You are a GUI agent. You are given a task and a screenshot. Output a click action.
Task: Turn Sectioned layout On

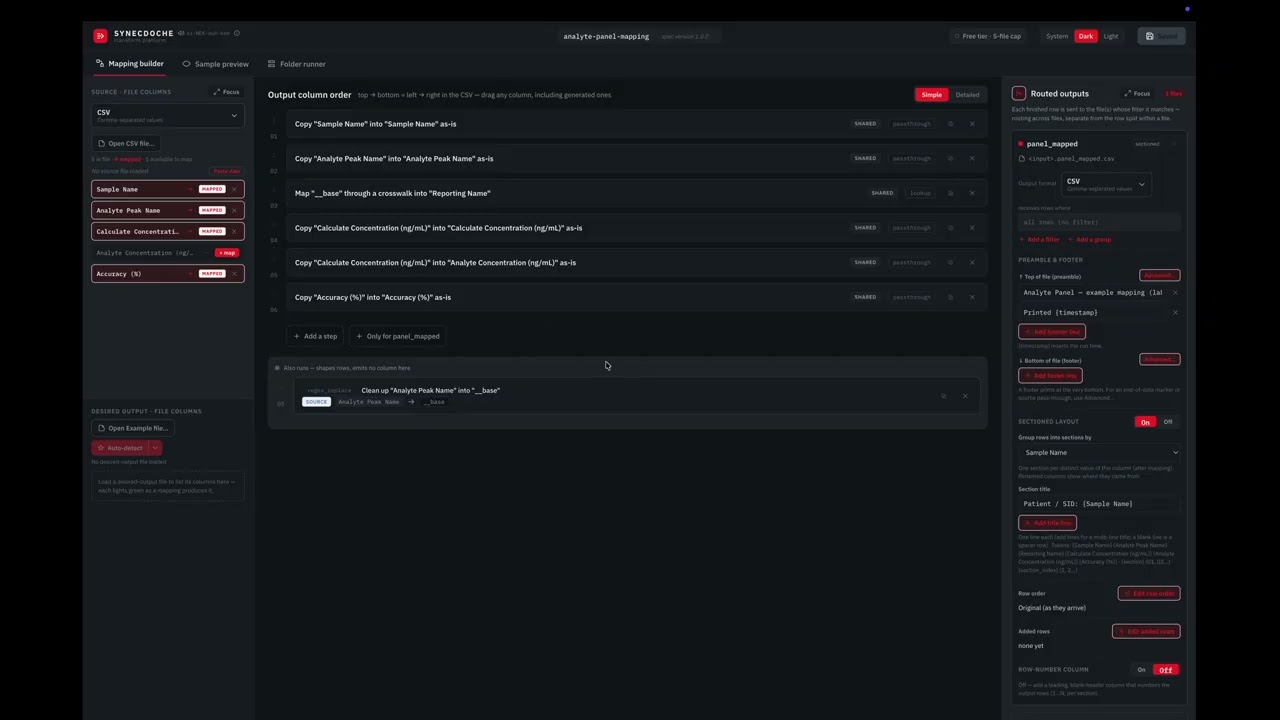(x=1145, y=422)
